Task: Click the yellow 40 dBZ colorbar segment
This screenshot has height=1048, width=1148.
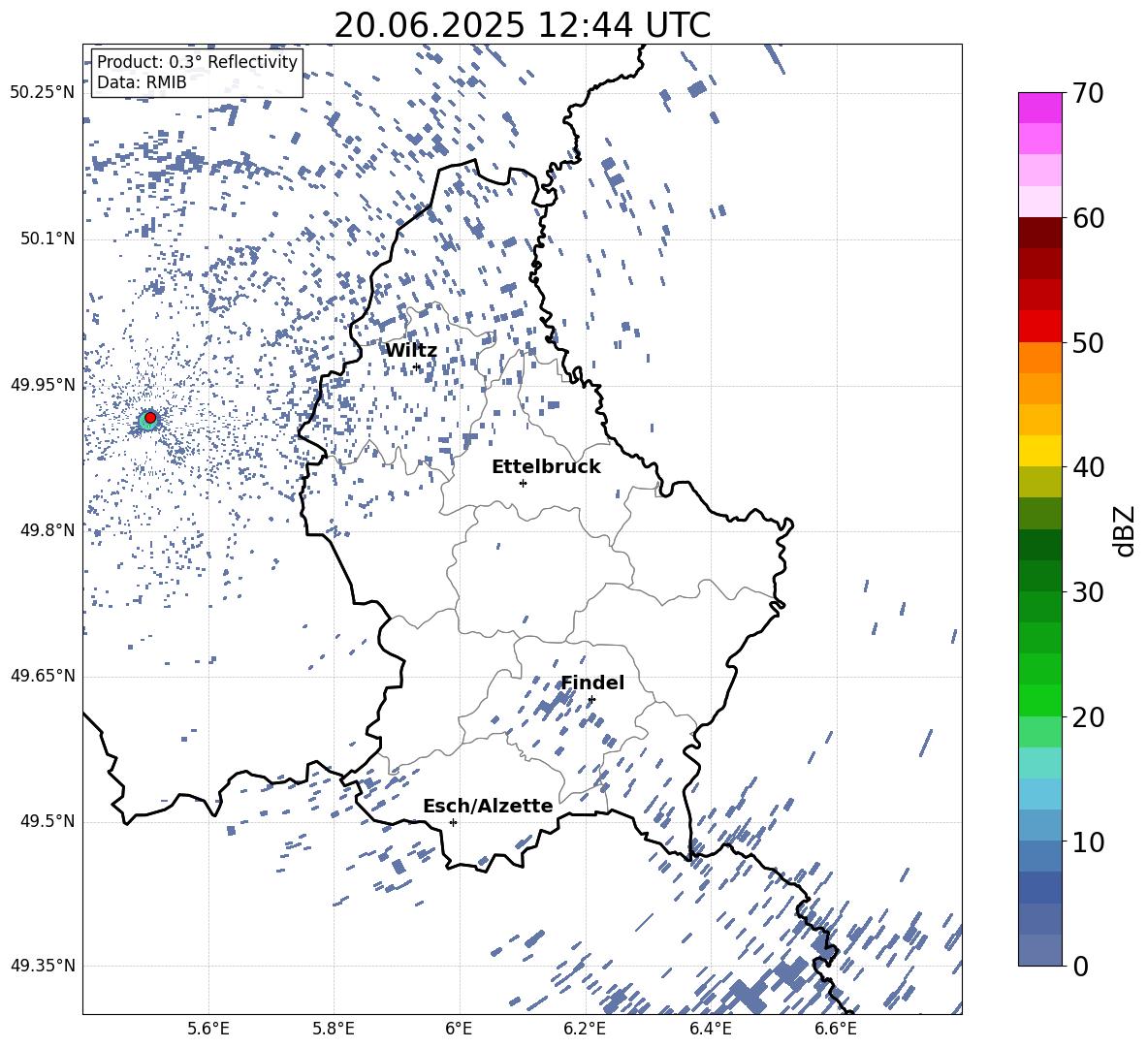Action: click(1039, 451)
